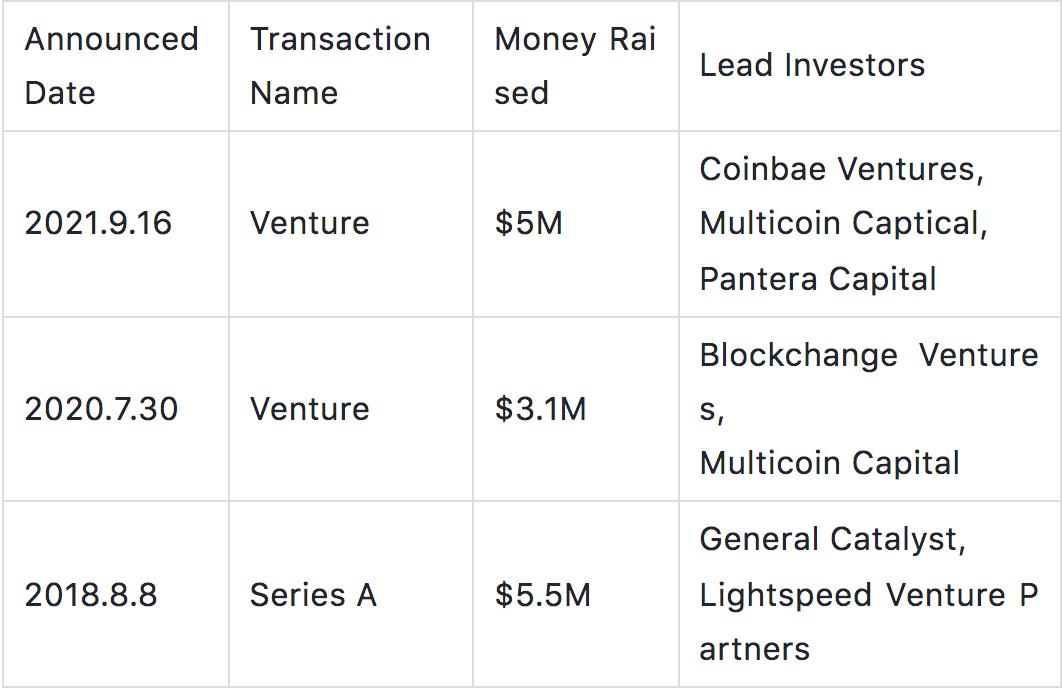The image size is (1062, 692).
Task: Select the Pantera Capital investor text
Action: pyautogui.click(x=818, y=278)
